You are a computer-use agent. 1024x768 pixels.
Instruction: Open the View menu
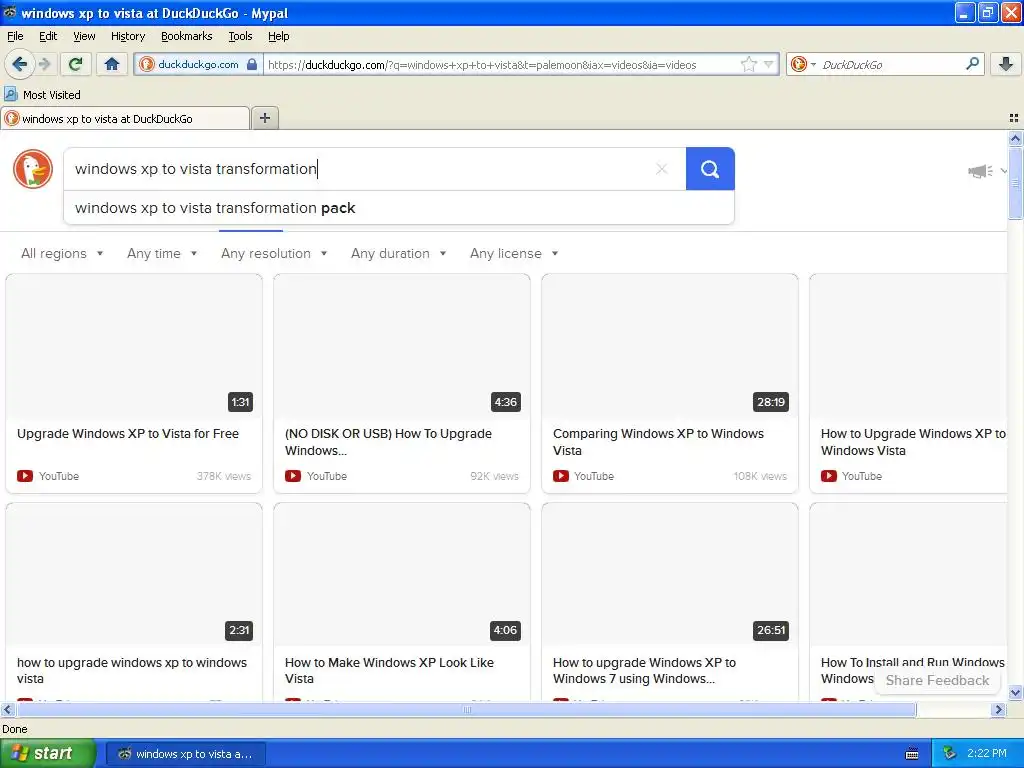[x=84, y=36]
